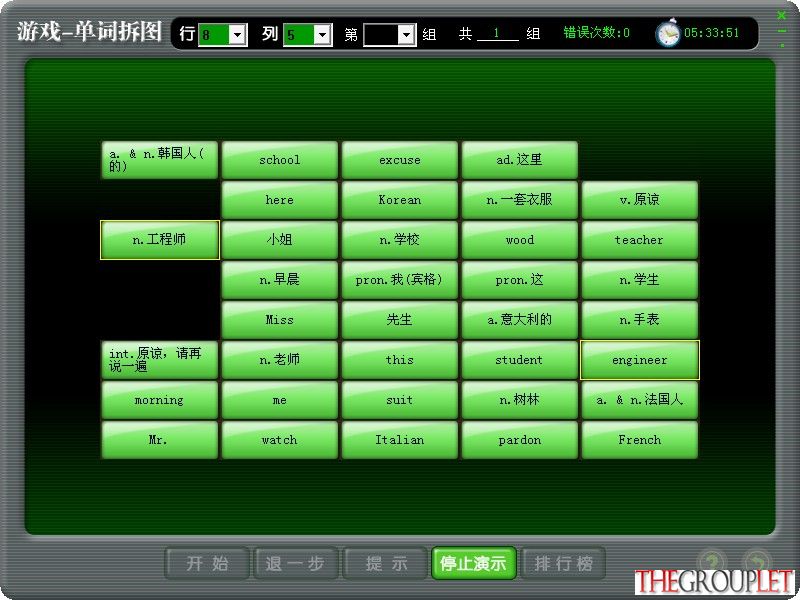
Task: Click the 提示 hint button
Action: 385,563
